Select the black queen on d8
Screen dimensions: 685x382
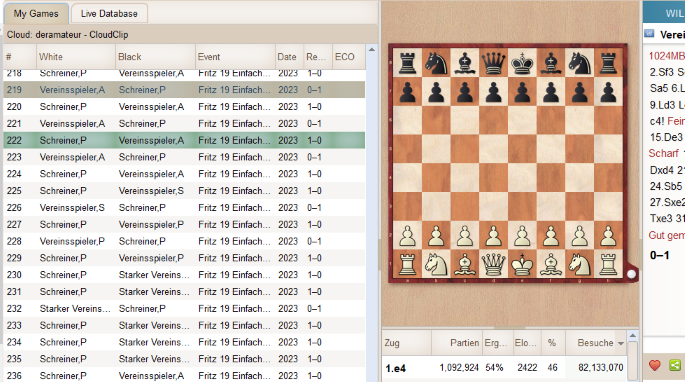pyautogui.click(x=493, y=63)
